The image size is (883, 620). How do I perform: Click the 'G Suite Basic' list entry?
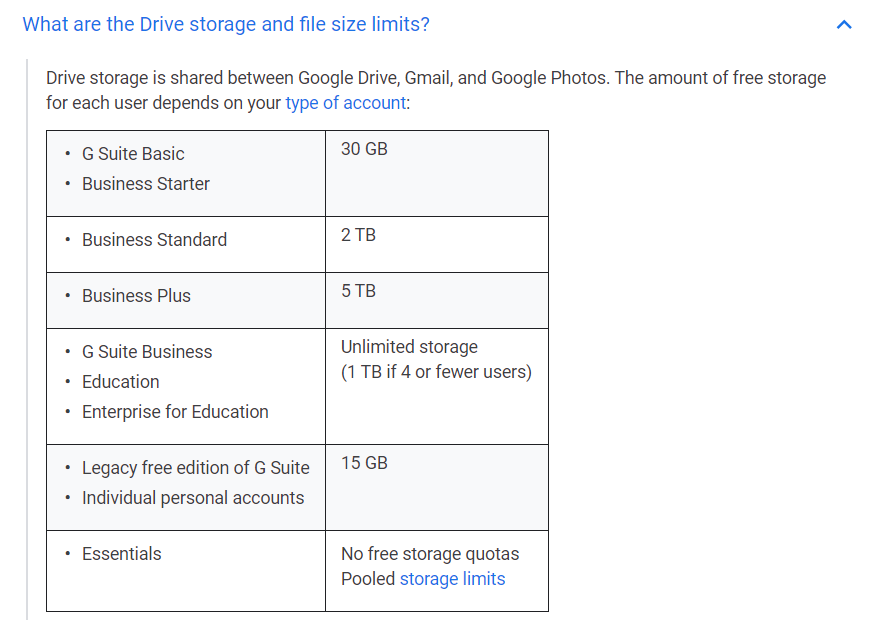(x=133, y=154)
